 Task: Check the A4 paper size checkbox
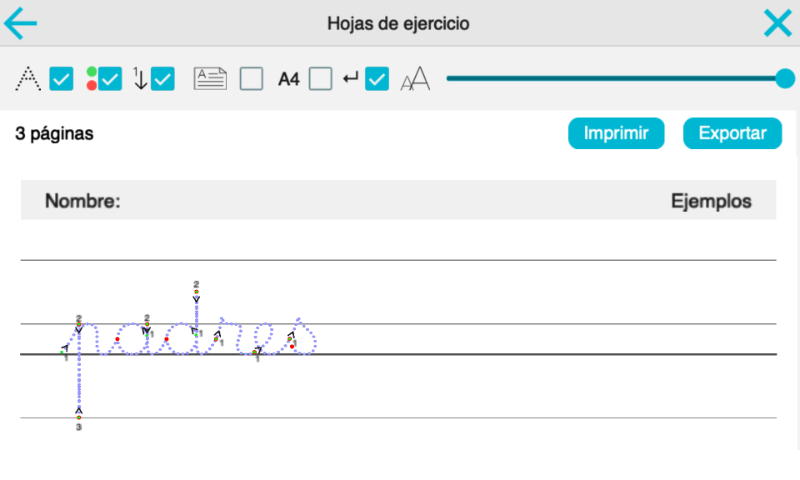click(320, 79)
